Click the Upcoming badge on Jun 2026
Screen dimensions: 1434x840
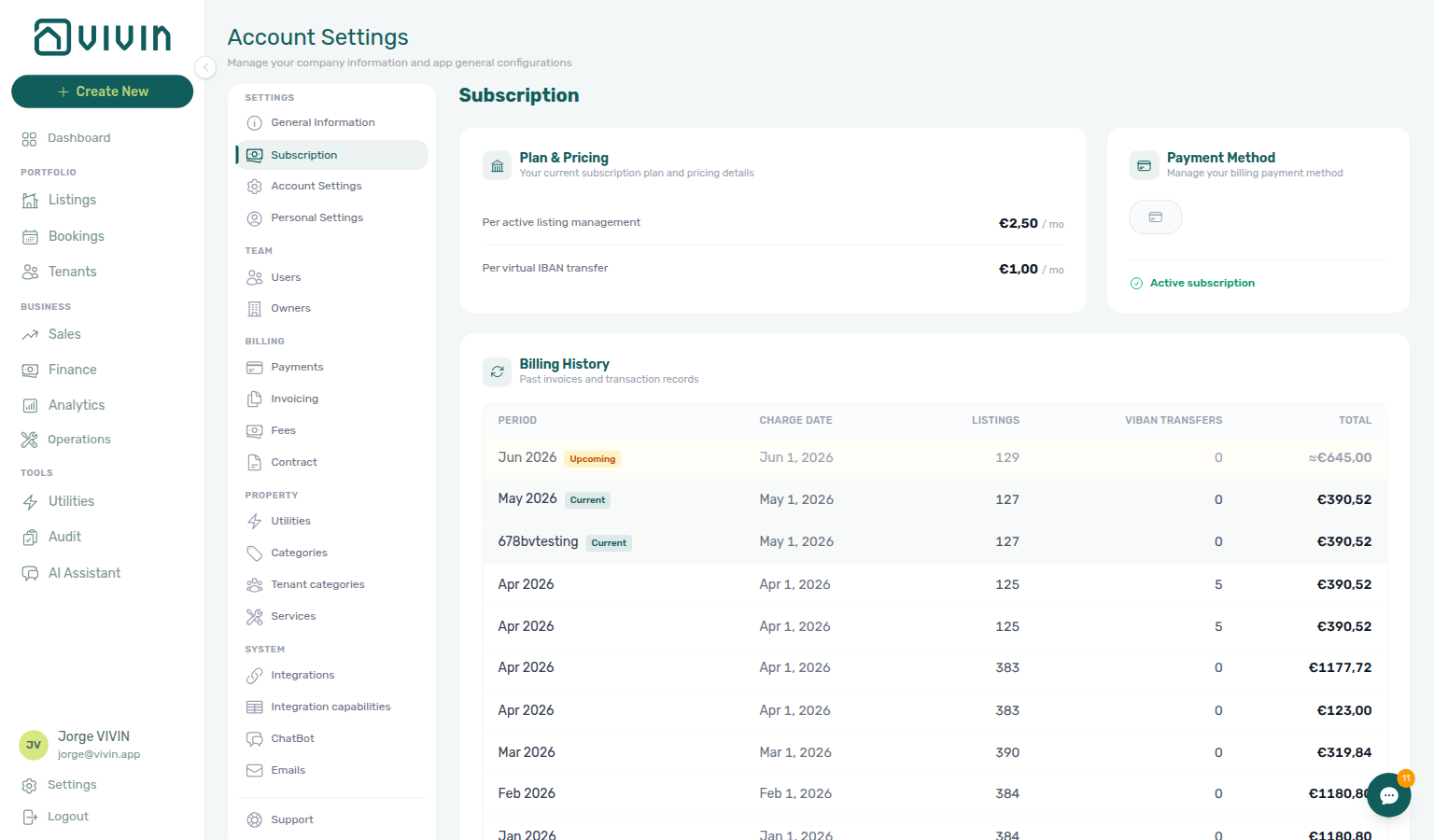[x=593, y=459]
